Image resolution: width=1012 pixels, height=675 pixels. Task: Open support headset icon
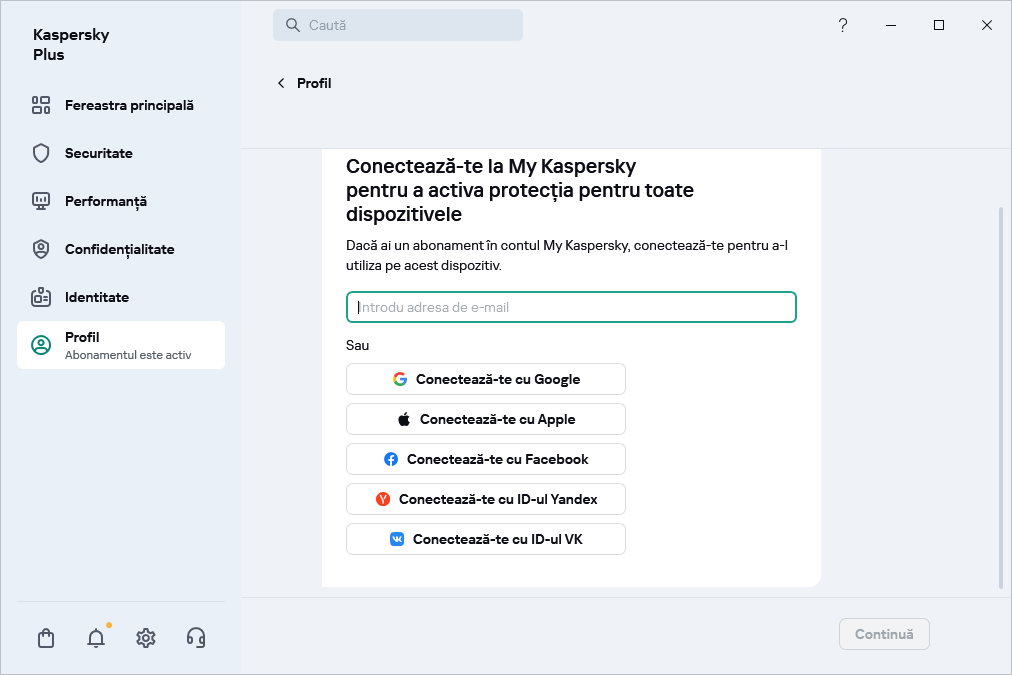coord(196,638)
